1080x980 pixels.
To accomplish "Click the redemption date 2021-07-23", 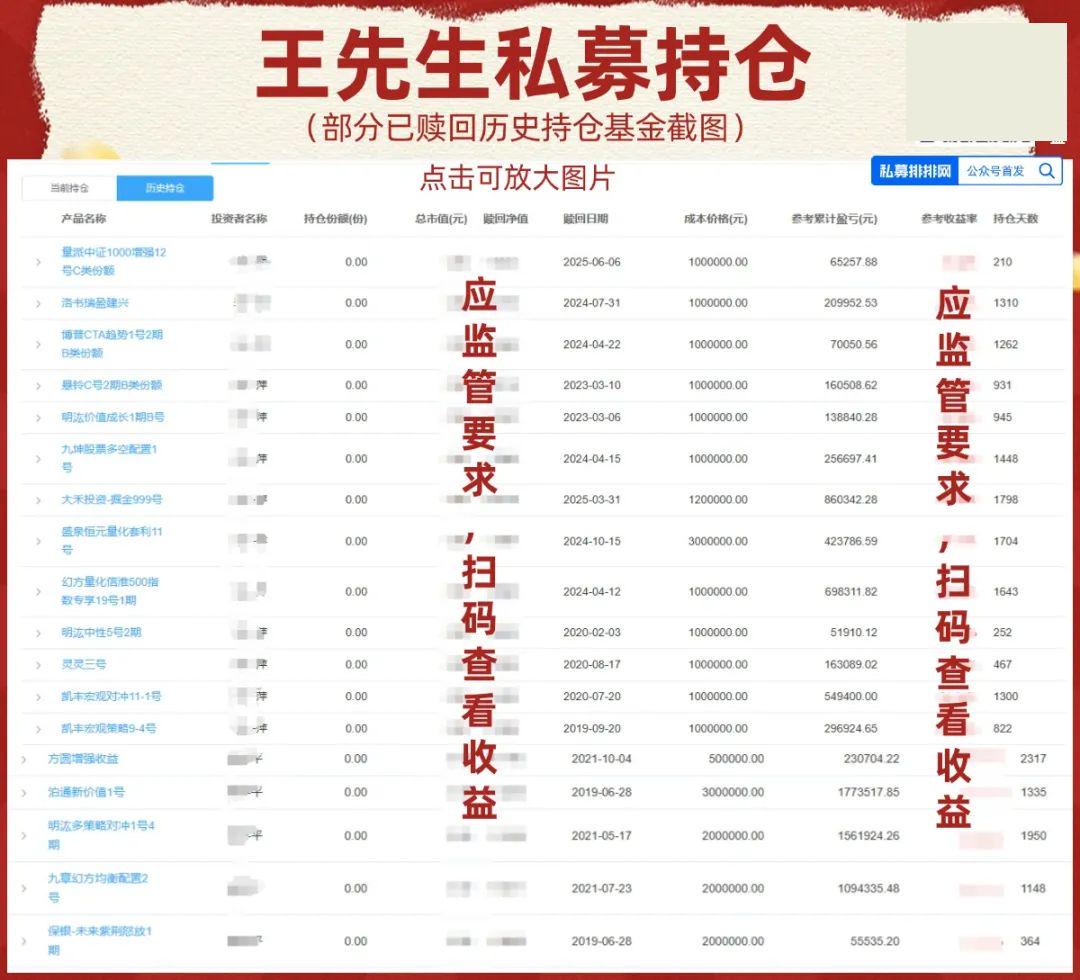I will [x=601, y=889].
